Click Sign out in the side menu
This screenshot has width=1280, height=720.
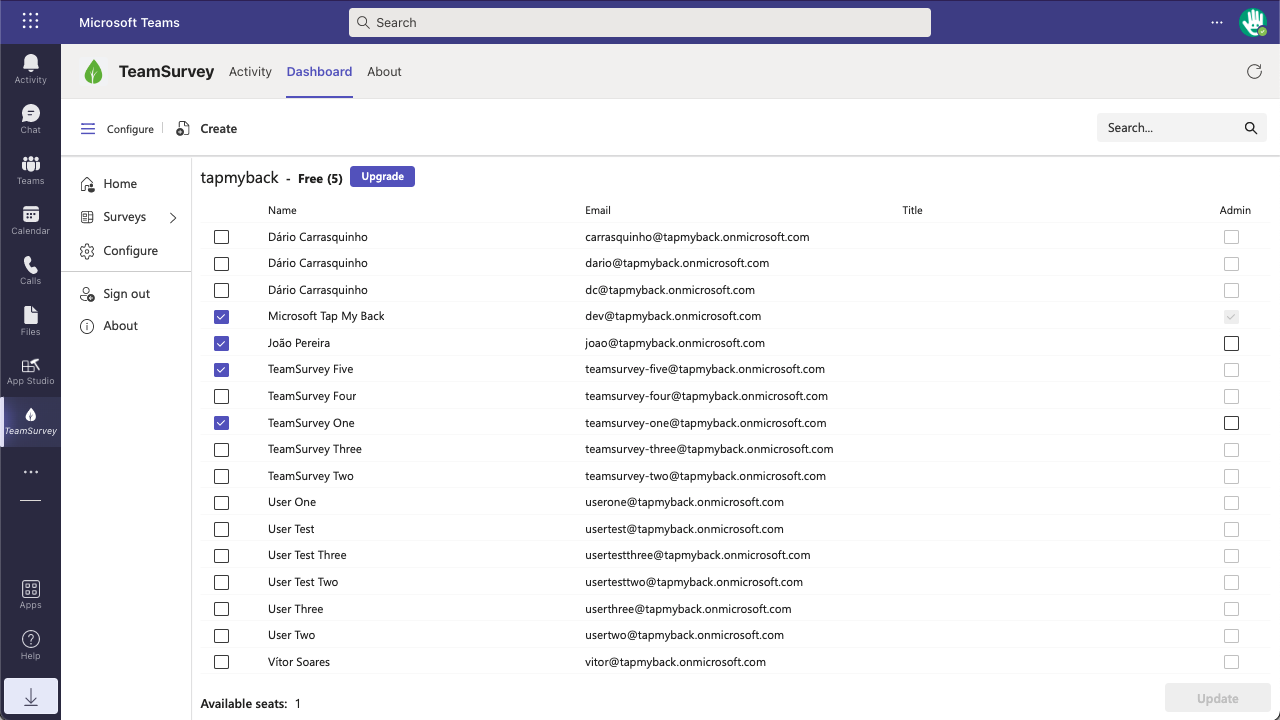pos(126,294)
